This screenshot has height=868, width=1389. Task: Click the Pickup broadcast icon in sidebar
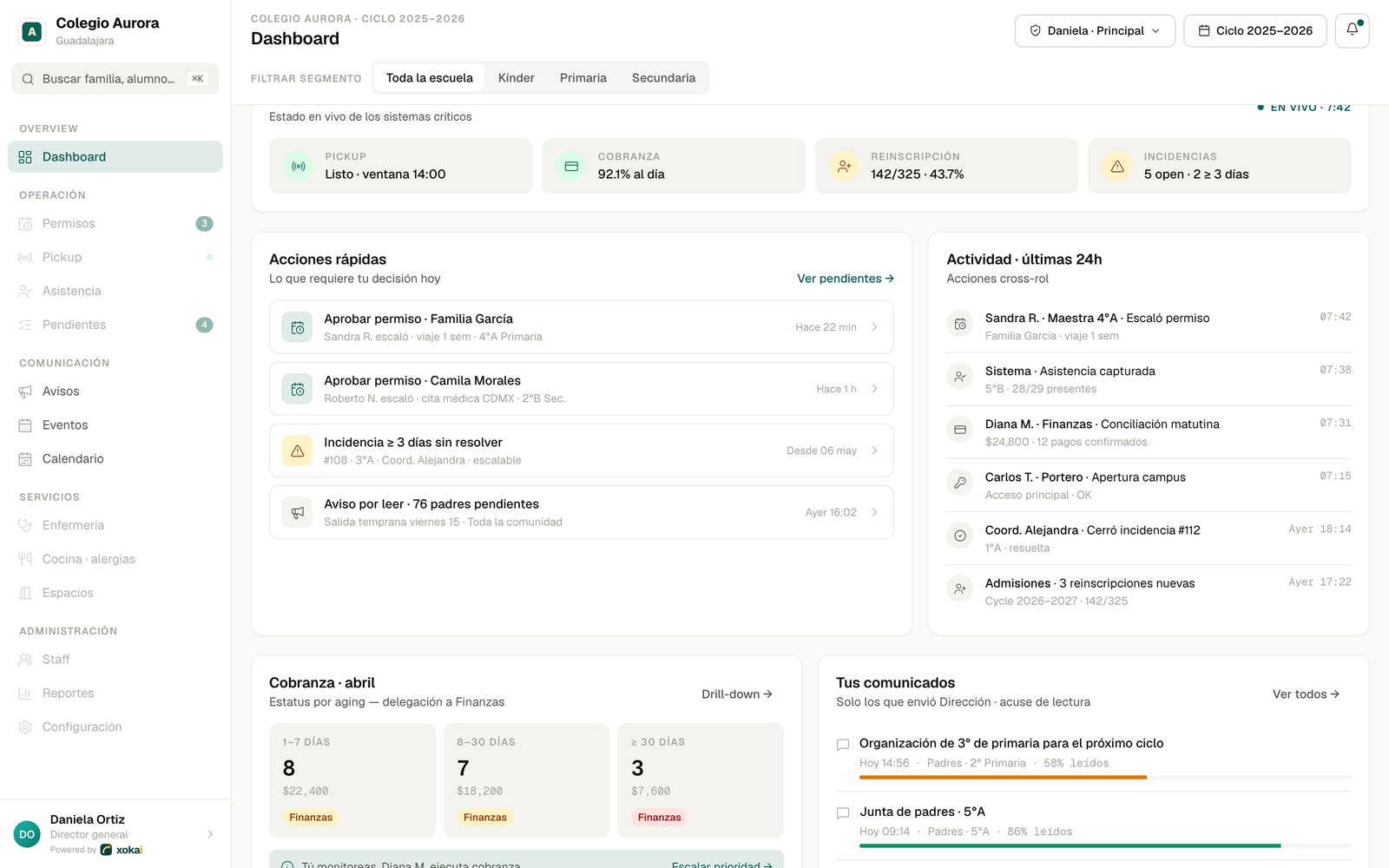[x=25, y=258]
